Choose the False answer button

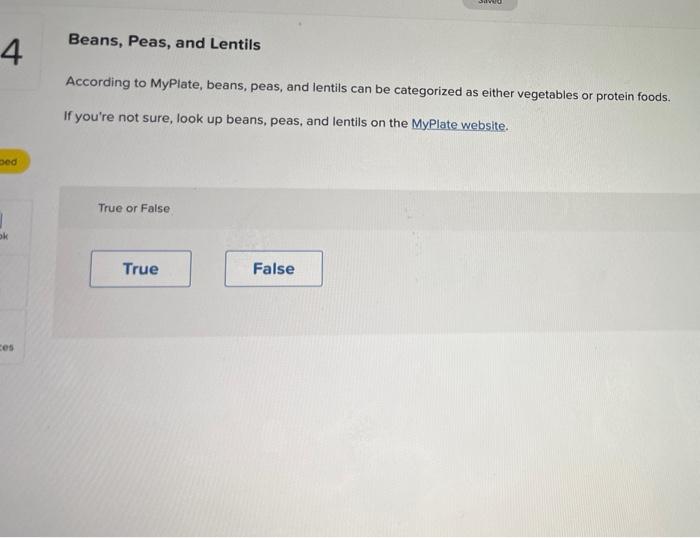(274, 268)
